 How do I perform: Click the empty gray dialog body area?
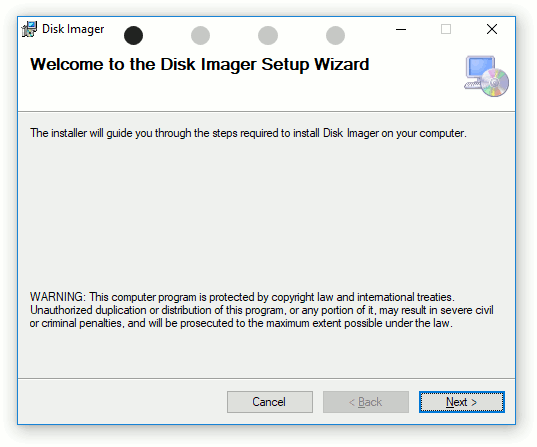[266, 216]
